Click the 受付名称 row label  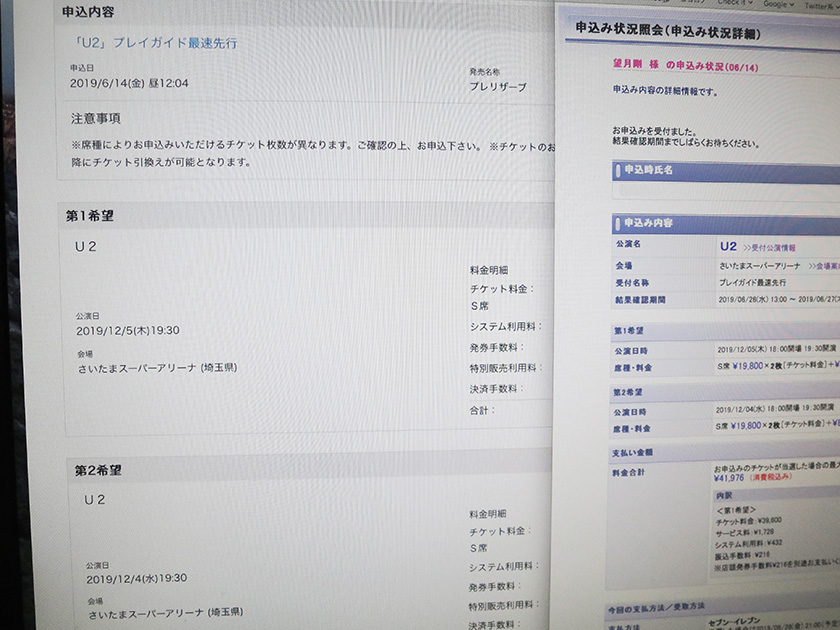[632, 283]
